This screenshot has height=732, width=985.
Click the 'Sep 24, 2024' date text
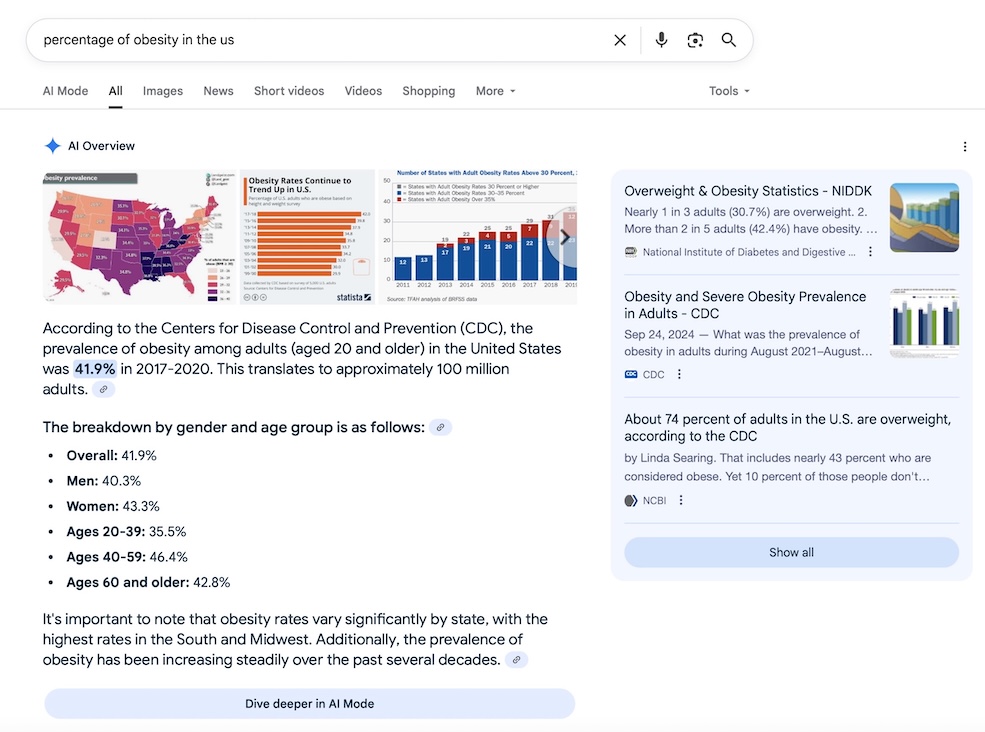[x=659, y=334]
